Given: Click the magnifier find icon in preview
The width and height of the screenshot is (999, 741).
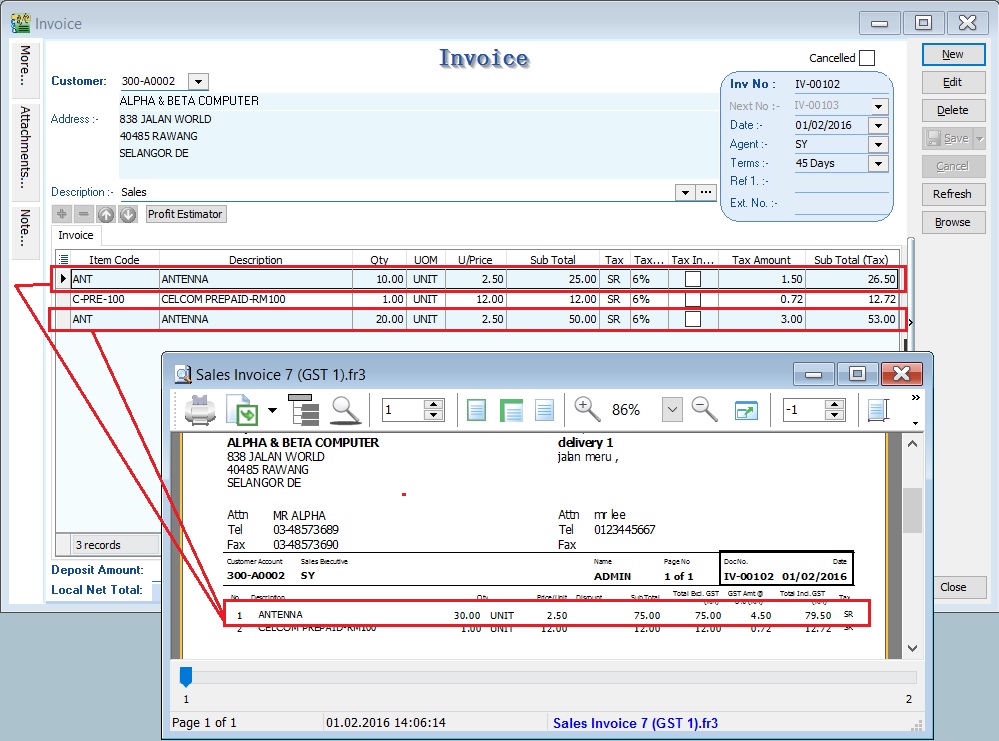Looking at the screenshot, I should [x=345, y=409].
